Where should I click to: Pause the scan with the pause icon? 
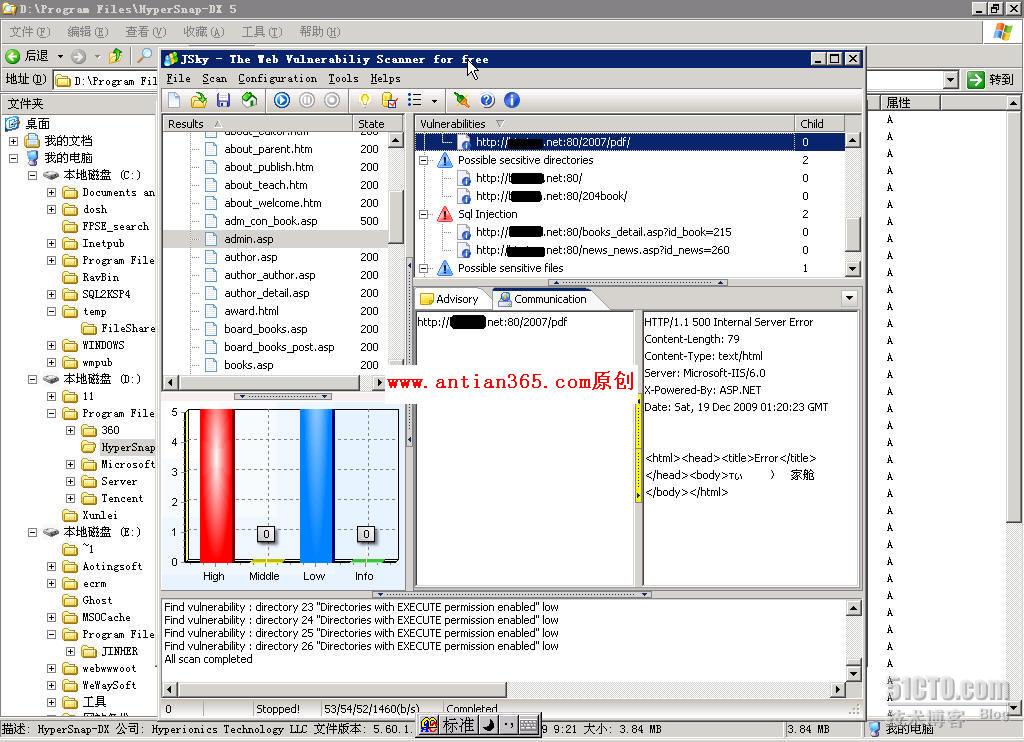307,100
